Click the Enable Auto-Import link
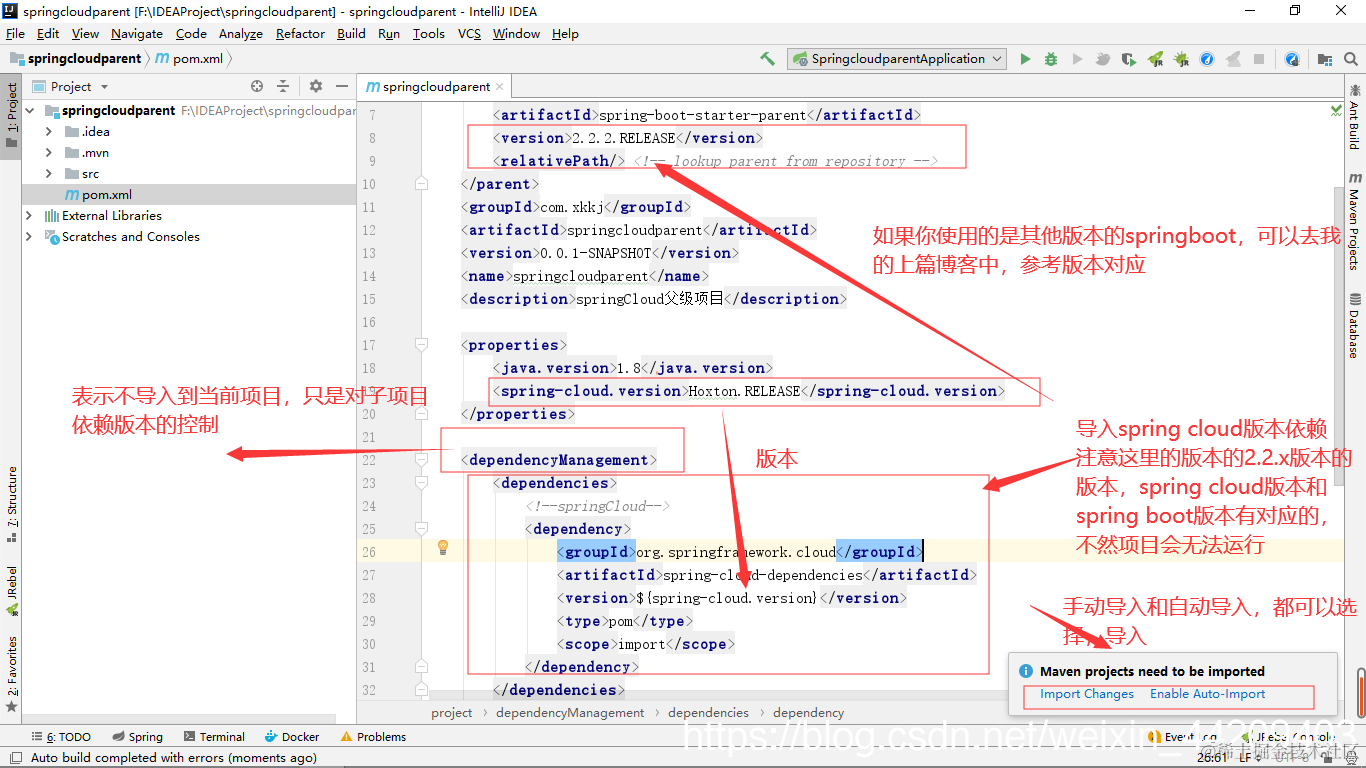 (1207, 694)
